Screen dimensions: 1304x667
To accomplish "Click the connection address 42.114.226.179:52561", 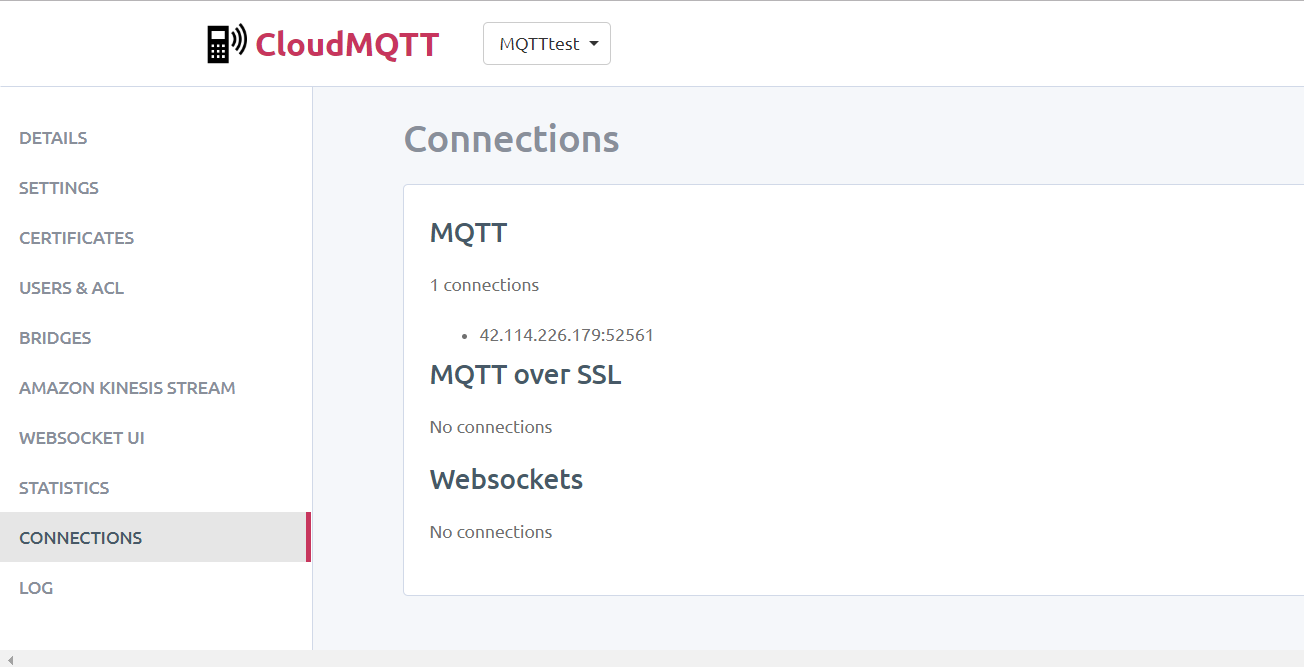I will pyautogui.click(x=567, y=334).
